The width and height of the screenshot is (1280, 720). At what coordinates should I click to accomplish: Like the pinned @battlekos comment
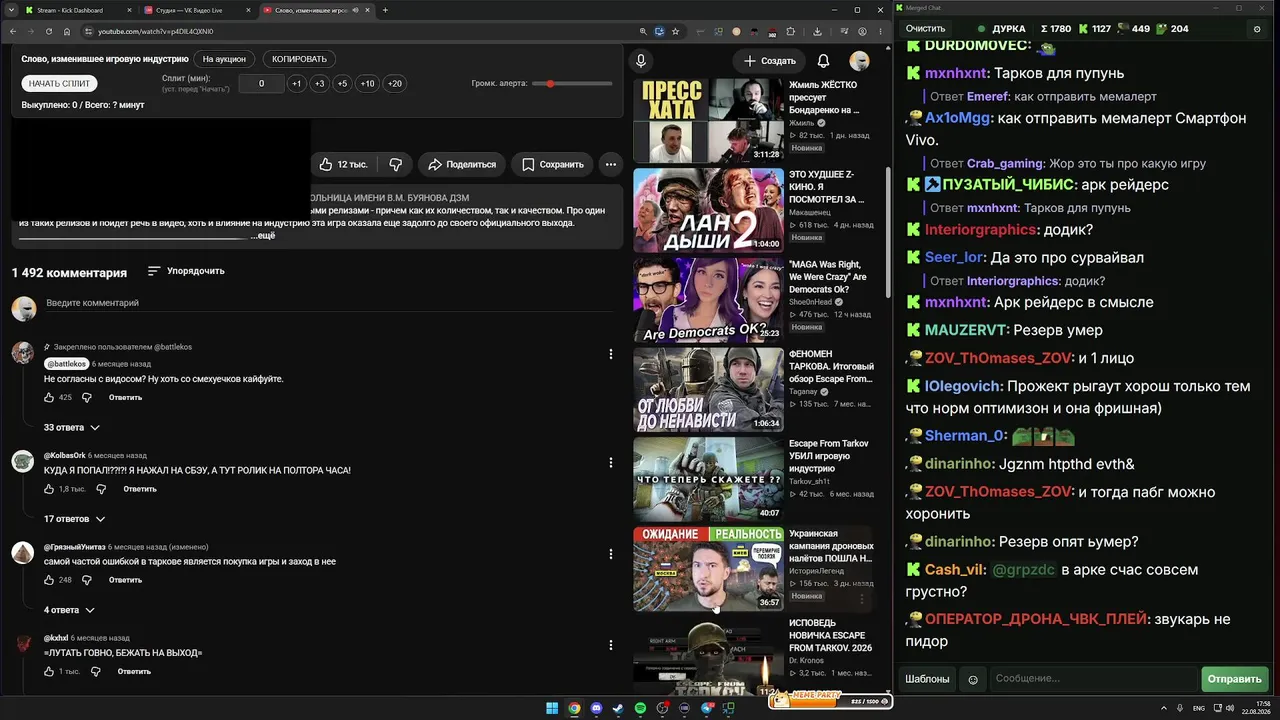[x=49, y=397]
